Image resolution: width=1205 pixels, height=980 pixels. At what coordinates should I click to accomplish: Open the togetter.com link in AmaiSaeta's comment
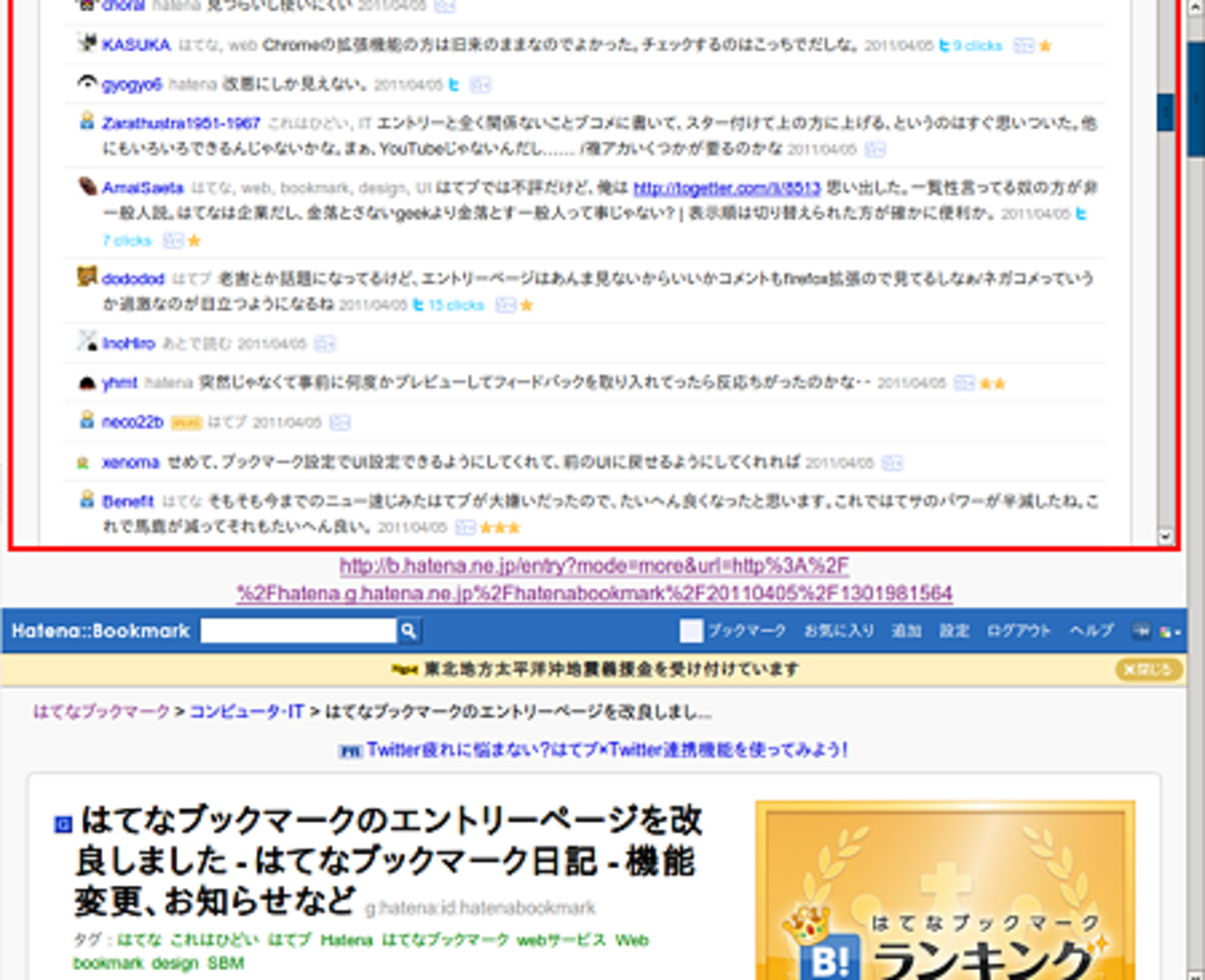[x=727, y=188]
